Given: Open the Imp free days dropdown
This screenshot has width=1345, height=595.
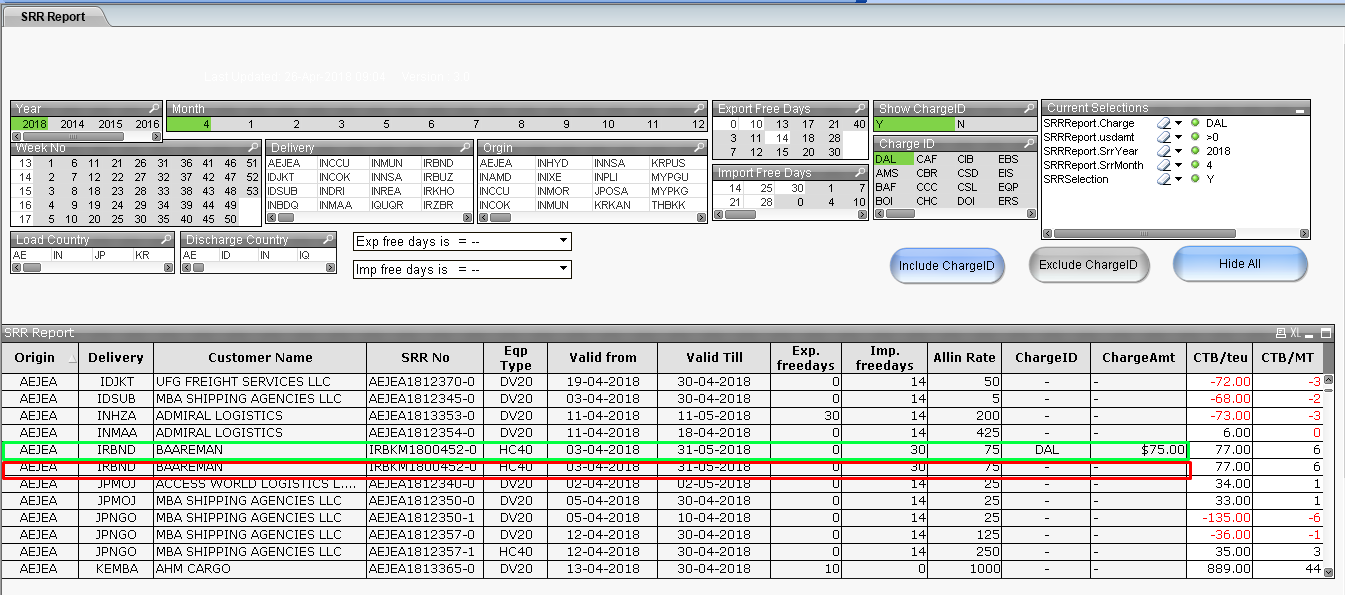Looking at the screenshot, I should (x=564, y=269).
